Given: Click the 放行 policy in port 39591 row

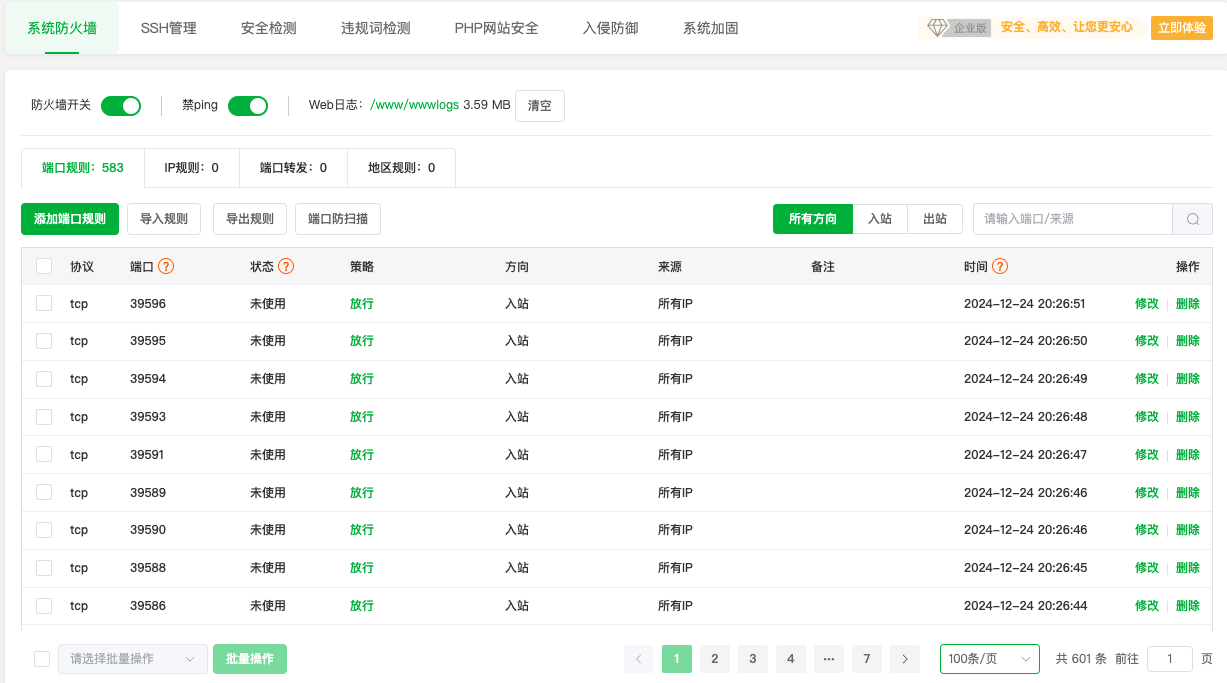Looking at the screenshot, I should coord(362,454).
